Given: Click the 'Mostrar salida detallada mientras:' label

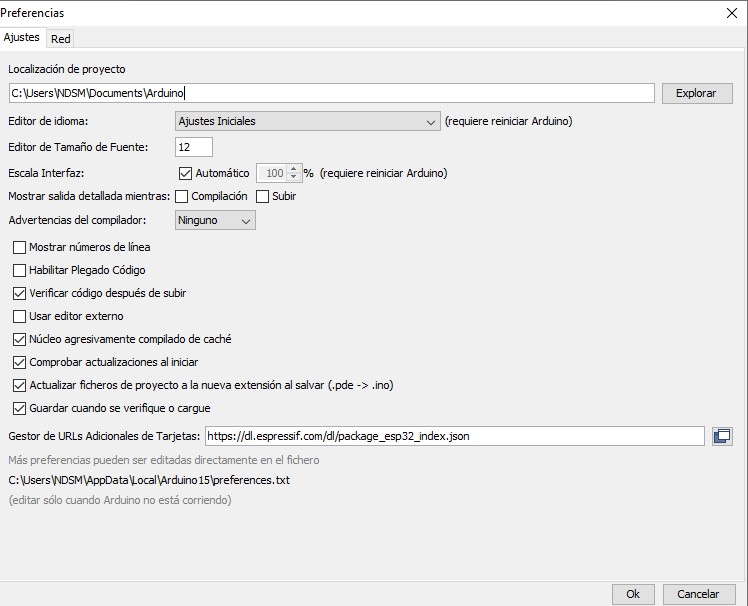Looking at the screenshot, I should click(89, 196).
